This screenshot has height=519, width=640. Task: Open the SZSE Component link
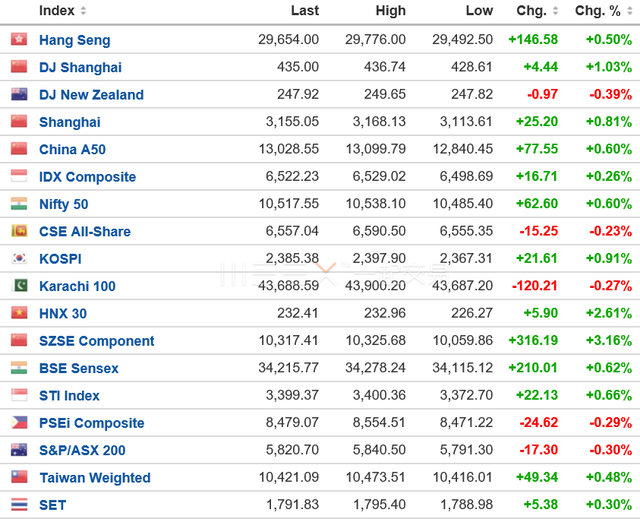click(x=97, y=341)
